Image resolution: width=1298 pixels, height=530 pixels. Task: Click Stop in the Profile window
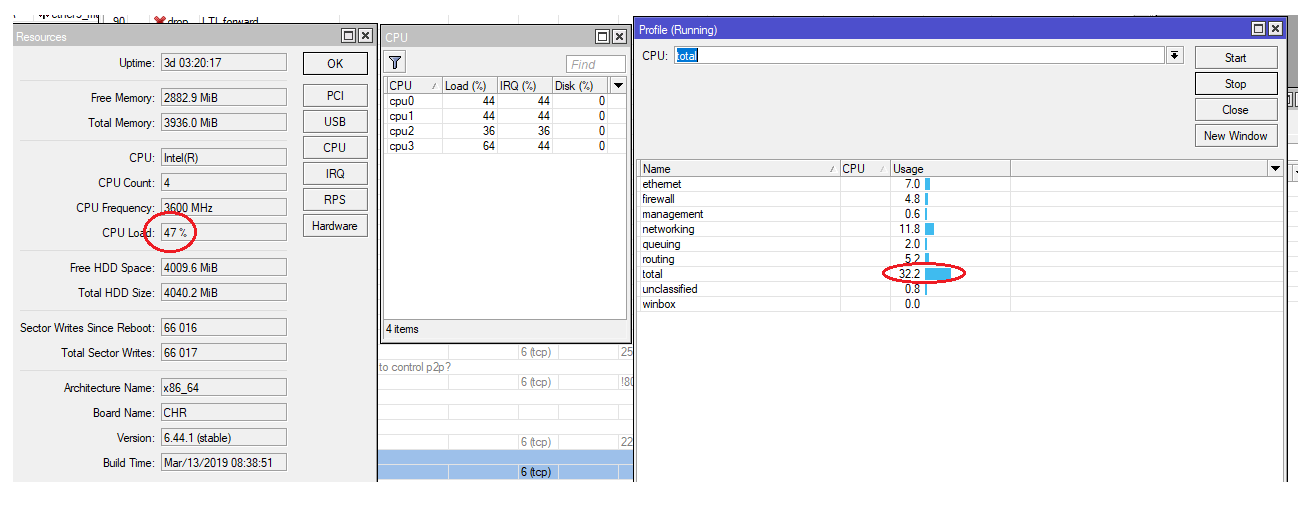1236,84
